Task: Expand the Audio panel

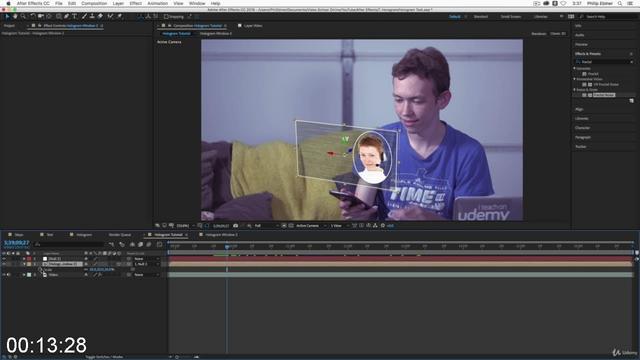Action: pyautogui.click(x=580, y=35)
